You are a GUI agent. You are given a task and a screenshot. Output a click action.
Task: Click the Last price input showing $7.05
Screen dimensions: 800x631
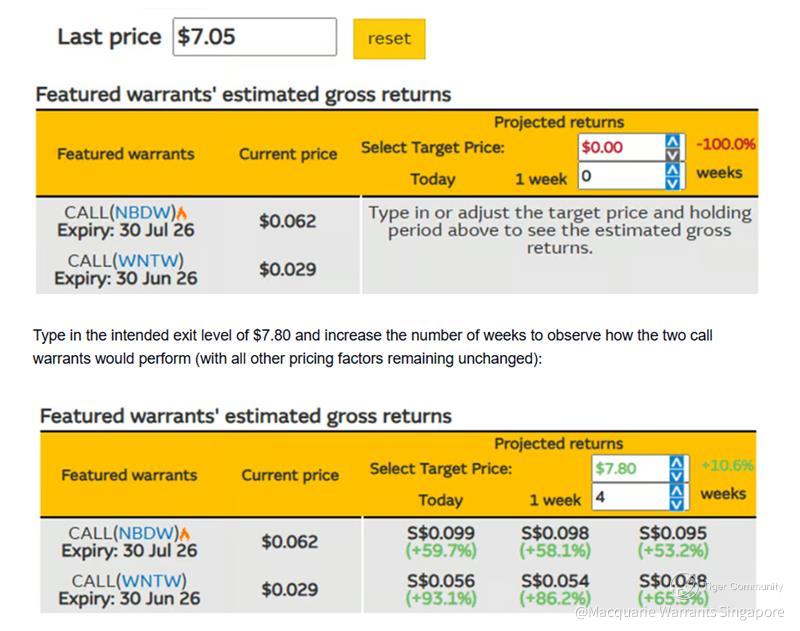point(255,37)
